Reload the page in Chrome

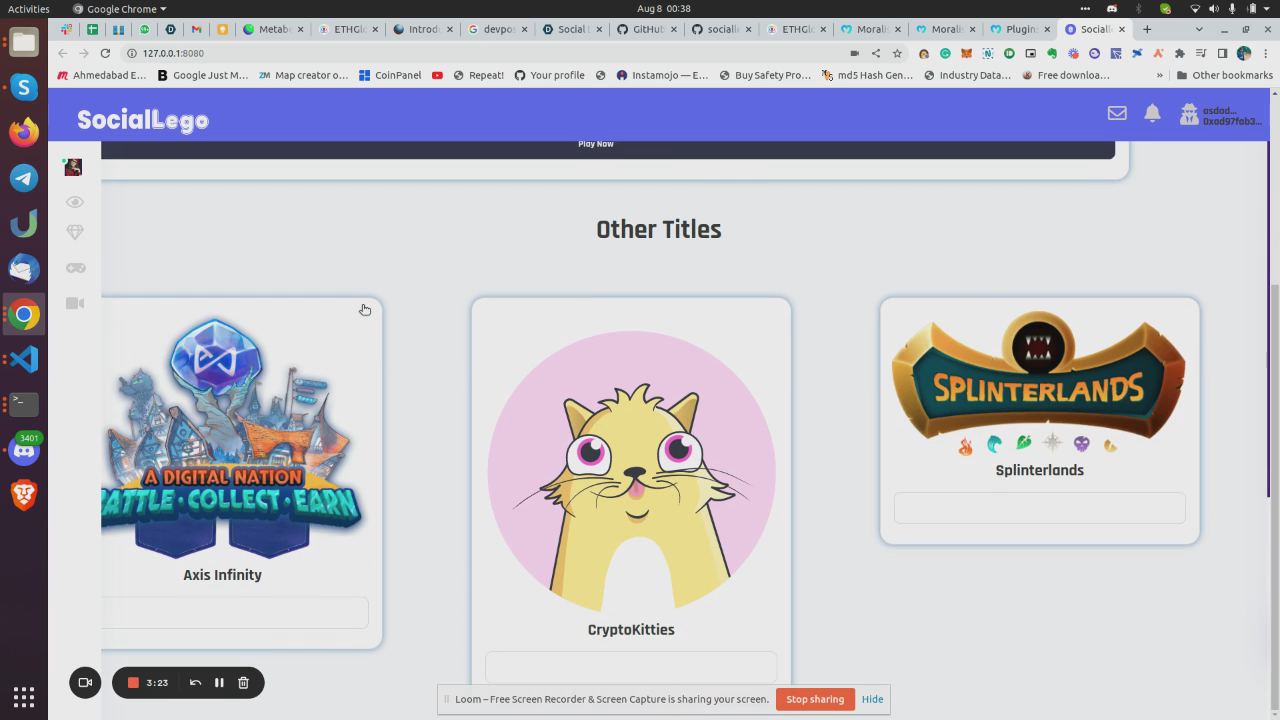105,53
